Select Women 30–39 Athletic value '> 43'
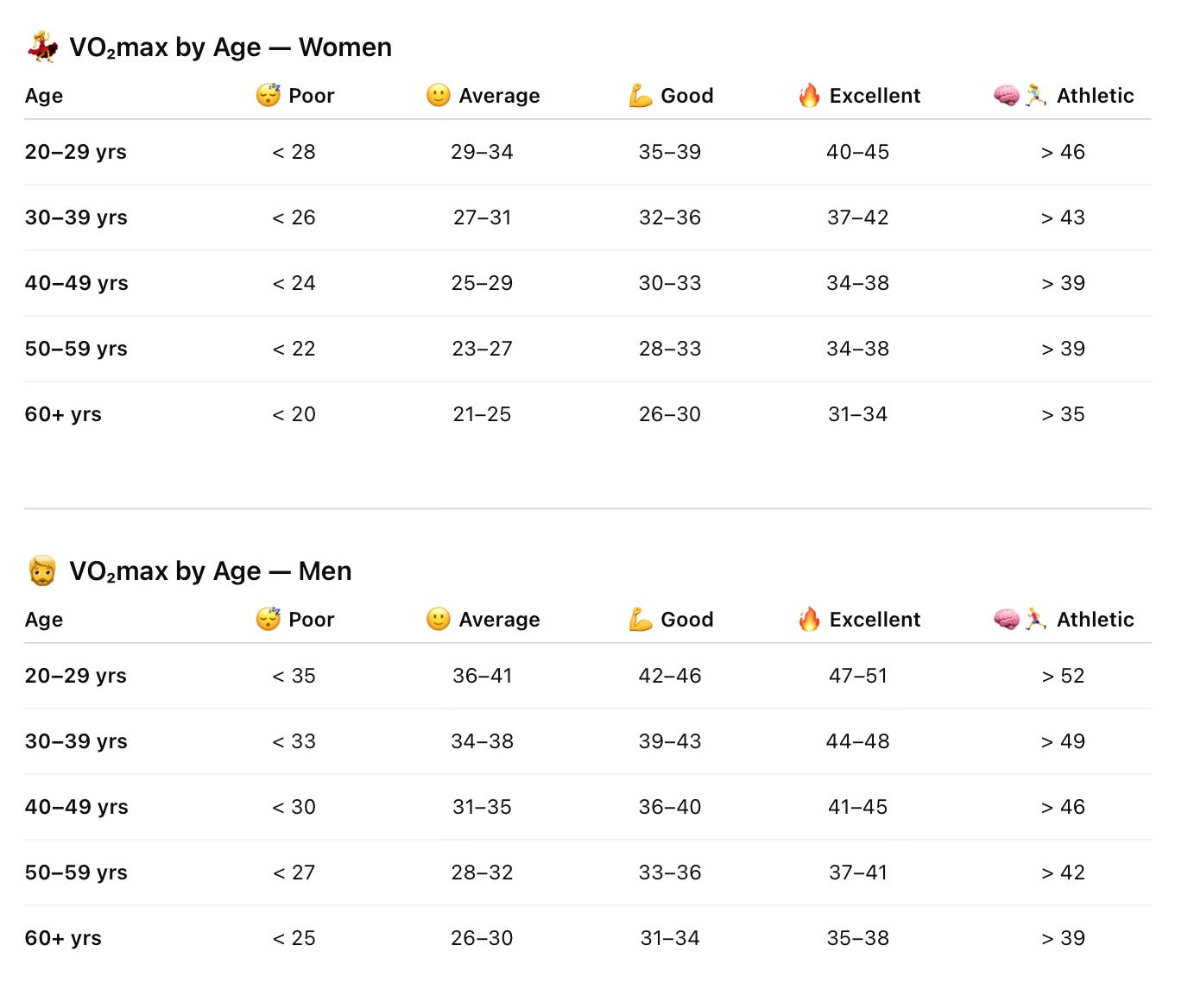 (1063, 217)
